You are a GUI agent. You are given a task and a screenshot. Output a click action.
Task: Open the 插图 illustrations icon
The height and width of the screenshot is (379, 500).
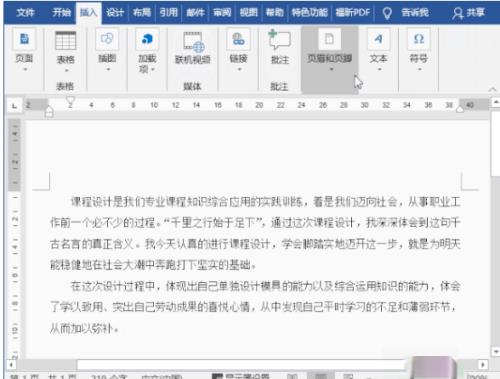pos(107,39)
